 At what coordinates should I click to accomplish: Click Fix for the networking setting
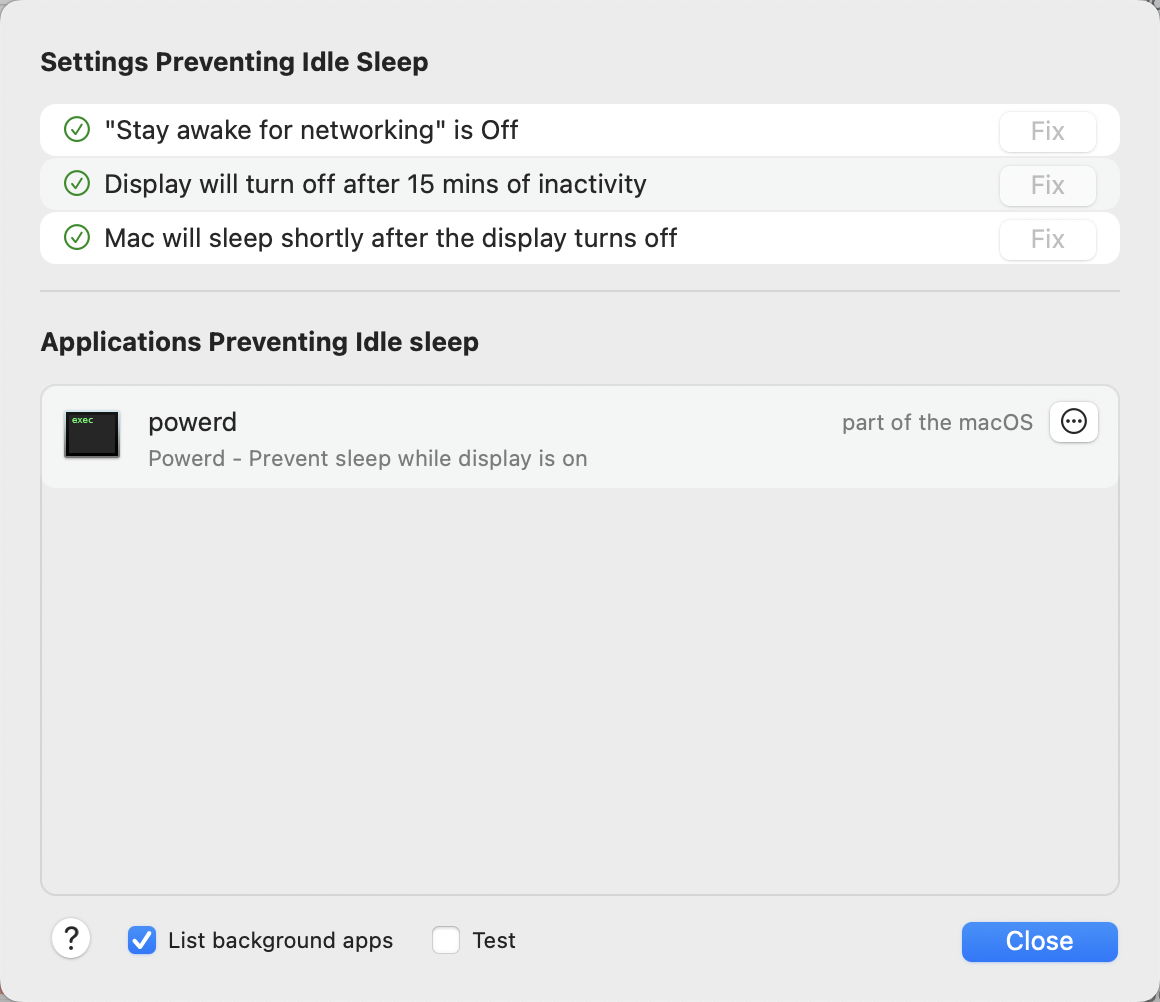coord(1047,131)
